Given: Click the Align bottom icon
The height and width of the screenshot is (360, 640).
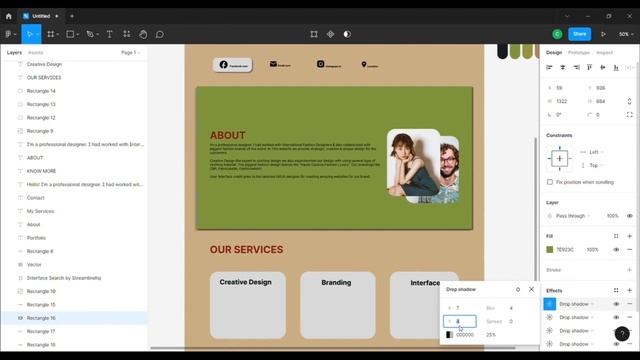Looking at the screenshot, I should (x=616, y=67).
